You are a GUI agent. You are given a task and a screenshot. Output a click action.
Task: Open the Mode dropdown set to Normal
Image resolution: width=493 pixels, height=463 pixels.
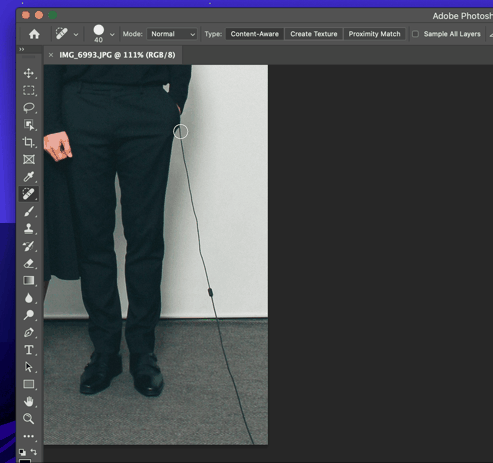172,34
